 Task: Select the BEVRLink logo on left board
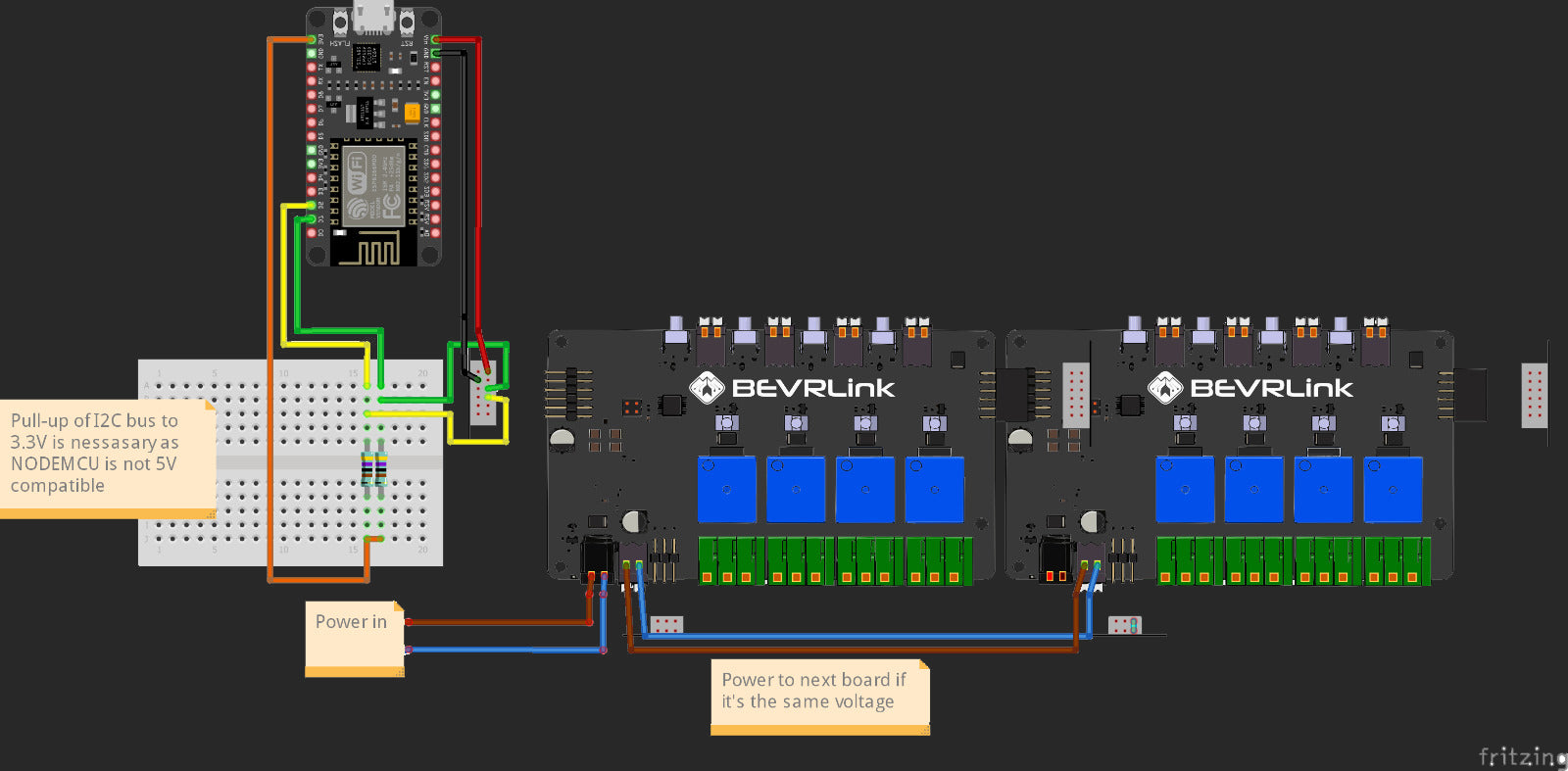[x=792, y=388]
